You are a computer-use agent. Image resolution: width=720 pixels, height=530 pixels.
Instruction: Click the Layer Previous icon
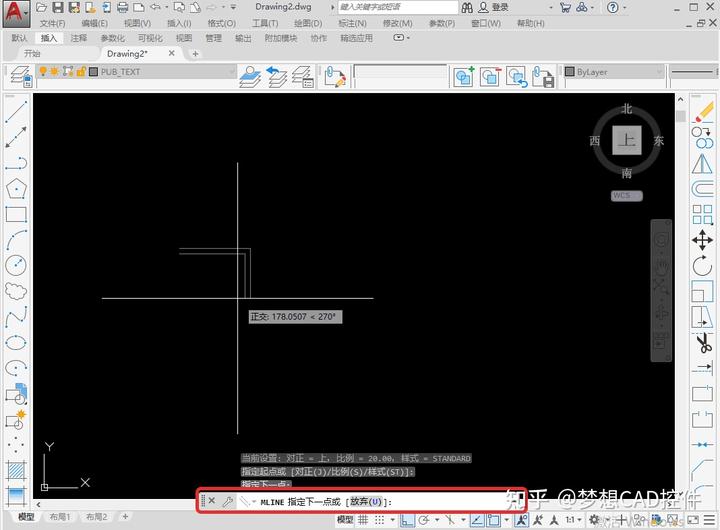pos(276,76)
